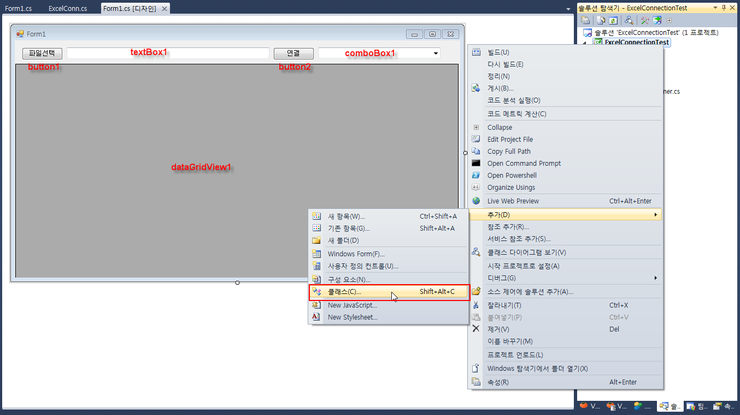Click the Copy Full Path icon
740x415 pixels.
point(476,151)
